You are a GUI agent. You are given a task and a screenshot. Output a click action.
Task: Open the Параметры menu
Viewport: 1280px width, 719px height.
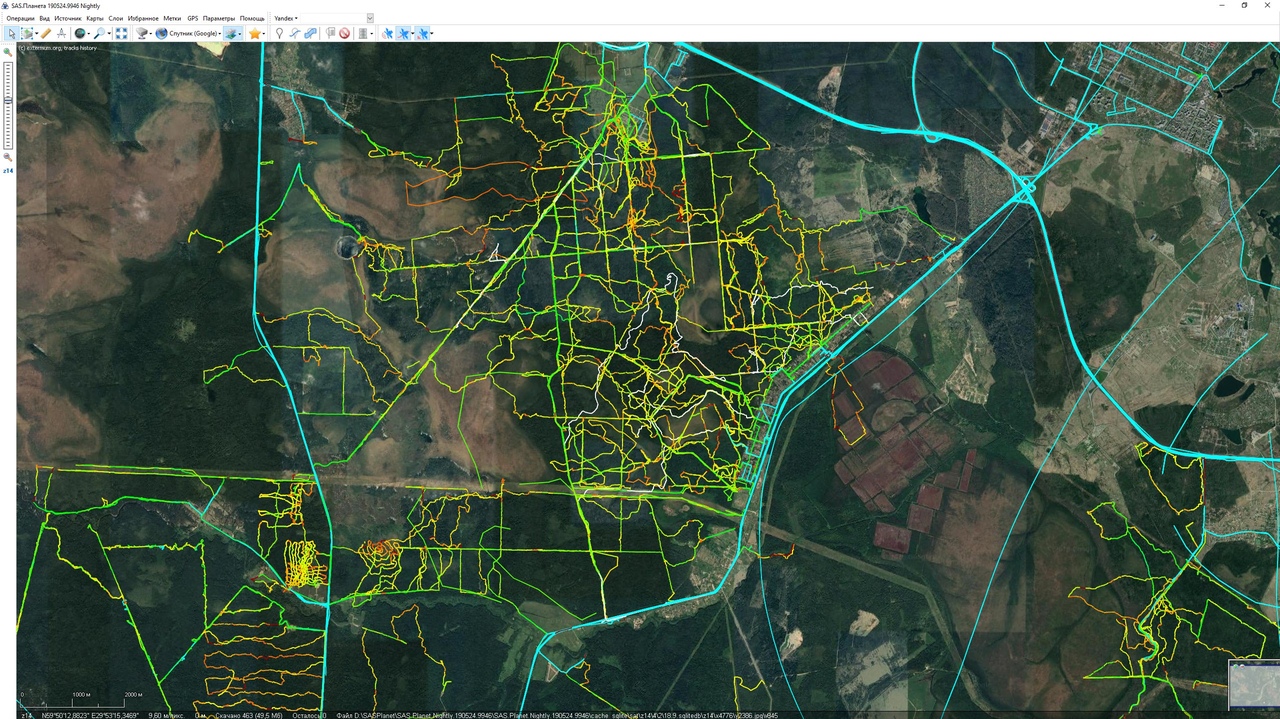[219, 18]
